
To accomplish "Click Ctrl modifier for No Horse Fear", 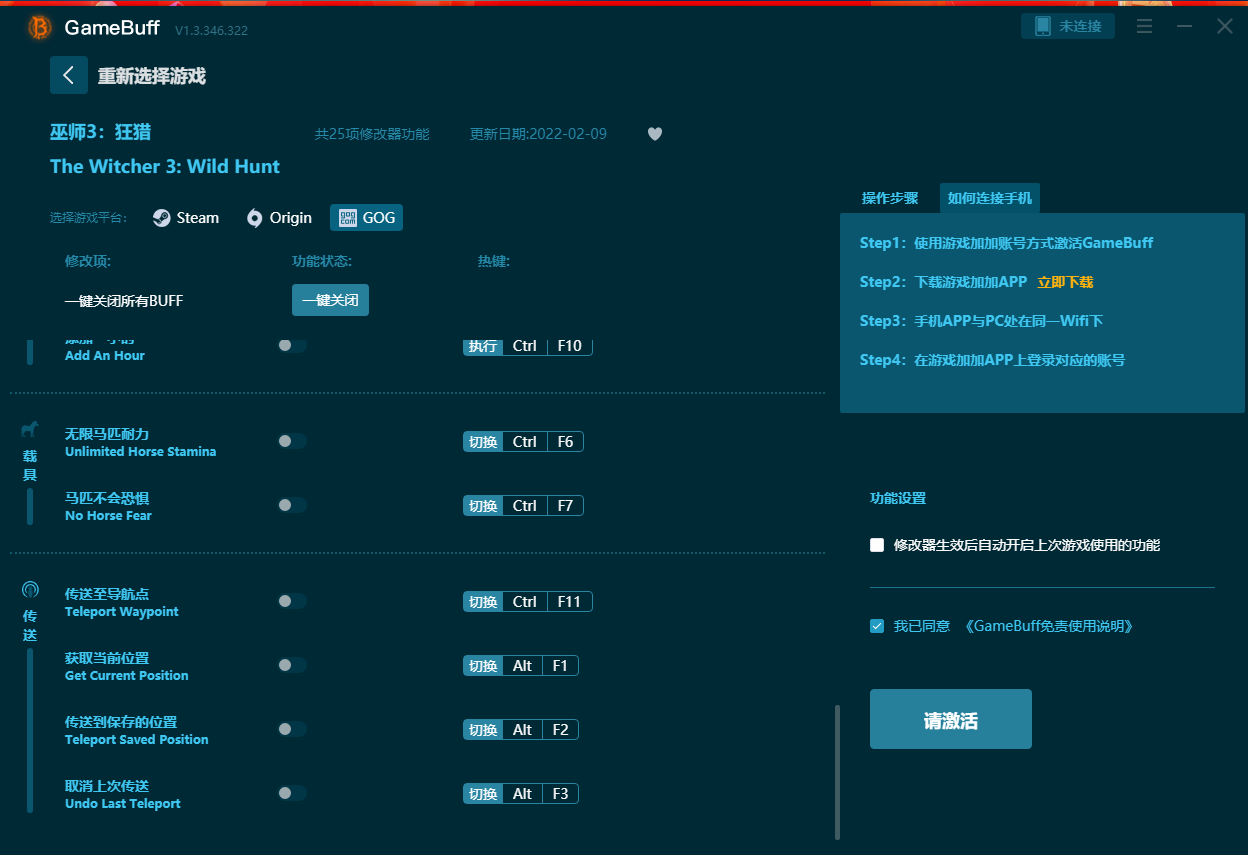I will [x=525, y=505].
